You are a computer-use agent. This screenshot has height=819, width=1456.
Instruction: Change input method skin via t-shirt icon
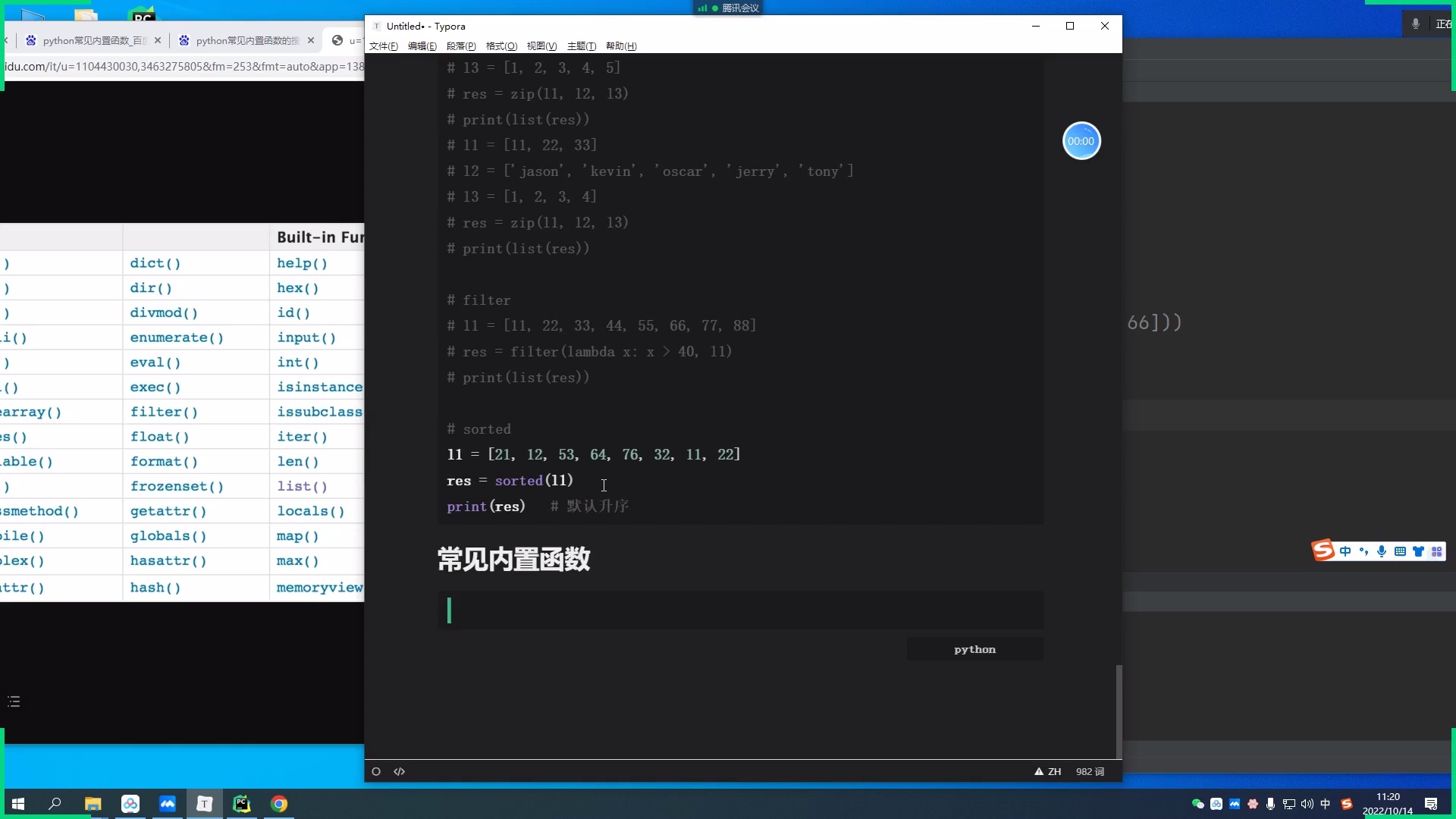pyautogui.click(x=1419, y=551)
